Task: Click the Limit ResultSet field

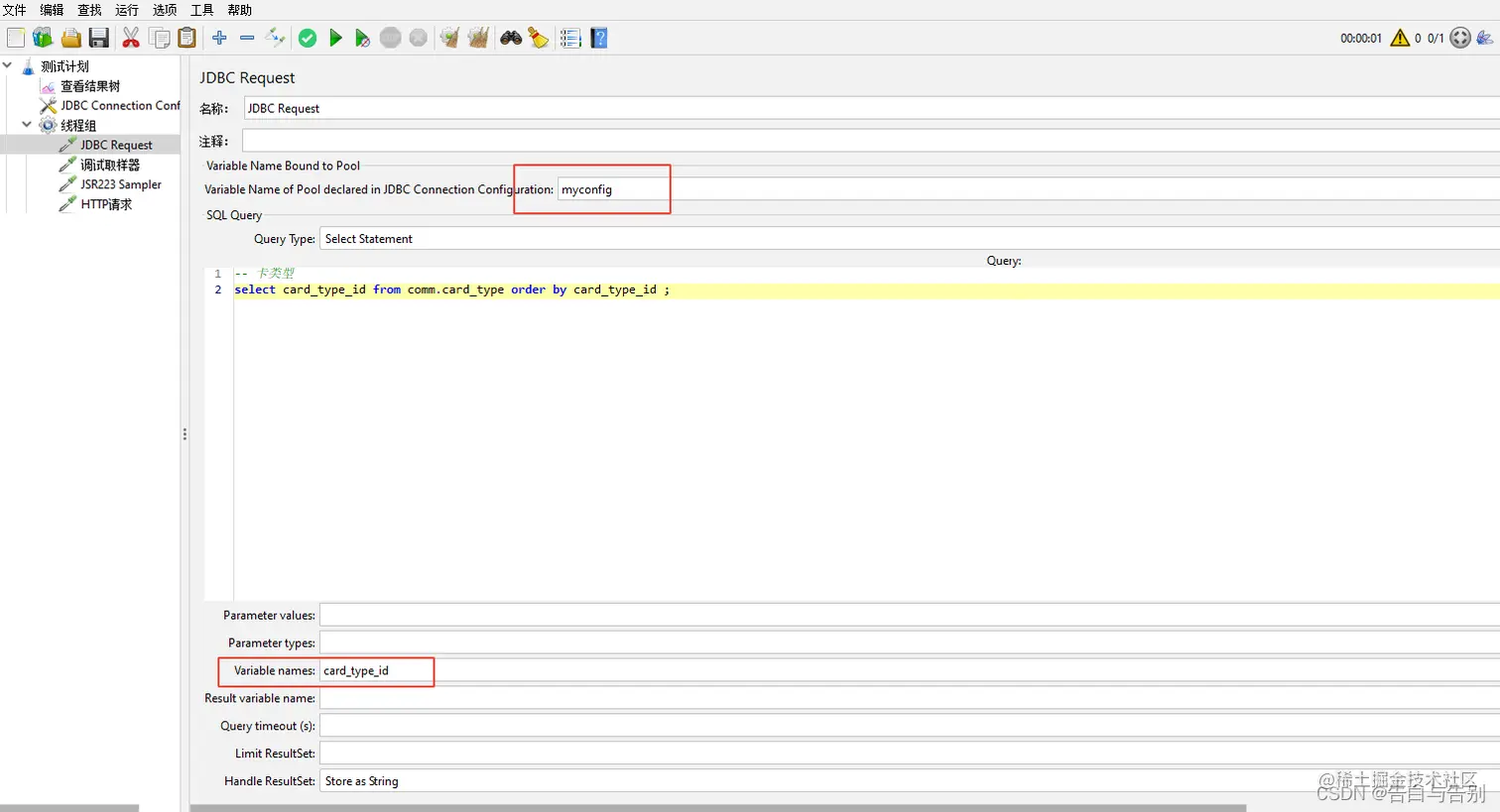Action: (x=910, y=754)
